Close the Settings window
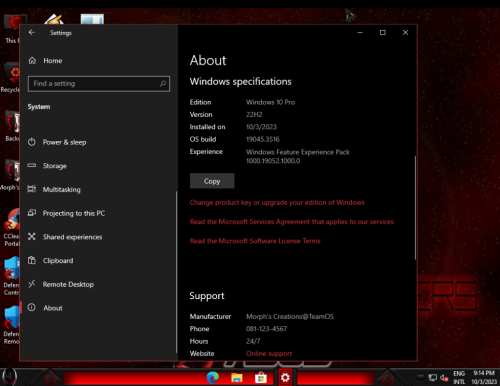The width and height of the screenshot is (500, 386). [x=405, y=32]
